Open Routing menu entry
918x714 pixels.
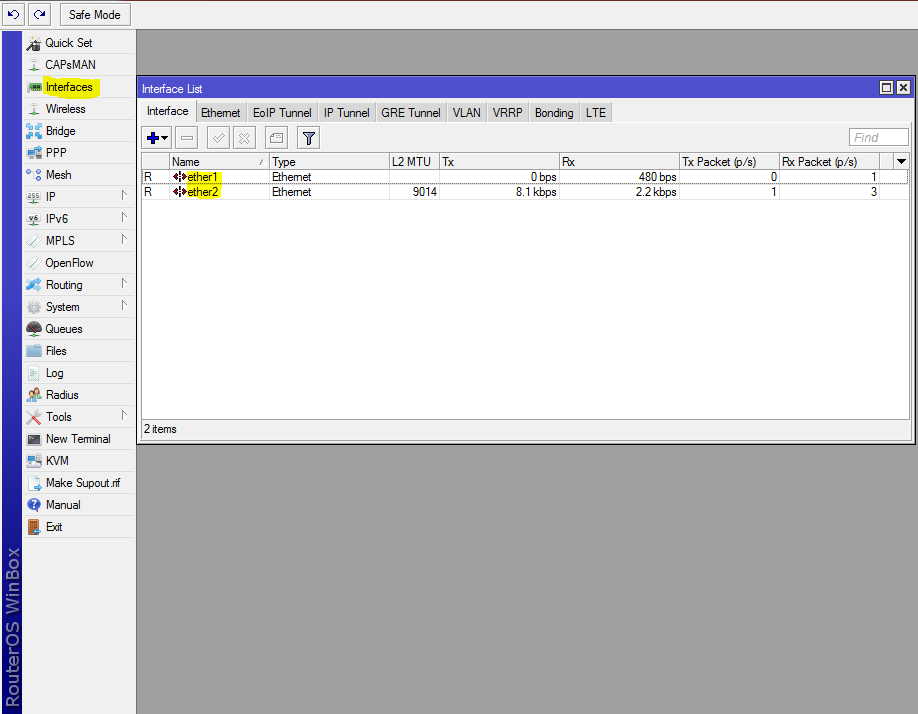[79, 285]
